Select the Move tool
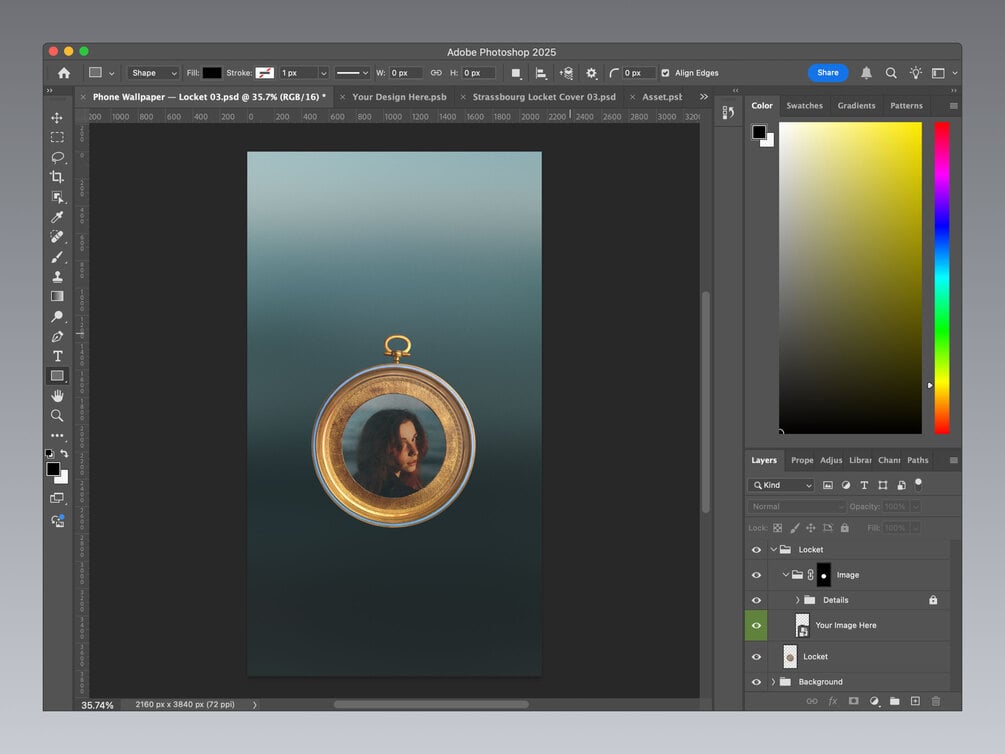The height and width of the screenshot is (754, 1005). click(x=57, y=118)
